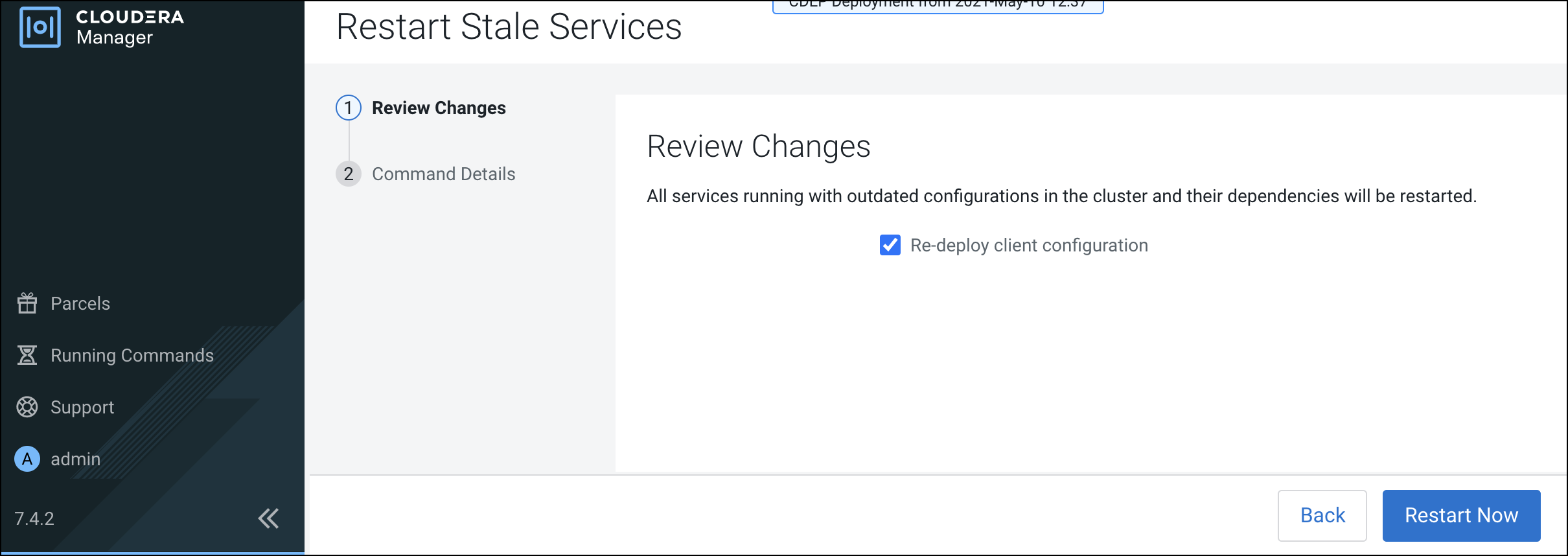Uncheck Re-deploy client configuration checkbox
The height and width of the screenshot is (556, 1568).
[x=890, y=245]
